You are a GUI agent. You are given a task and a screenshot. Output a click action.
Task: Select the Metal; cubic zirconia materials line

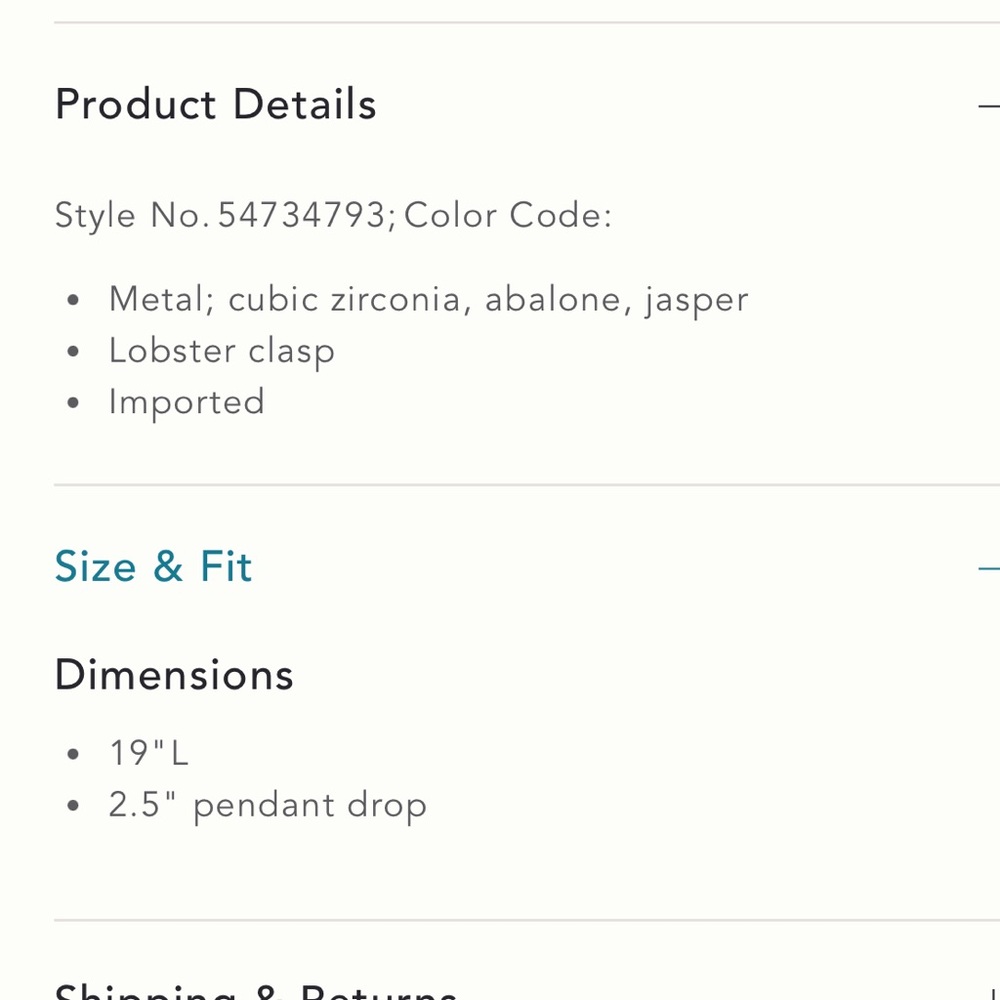click(429, 299)
